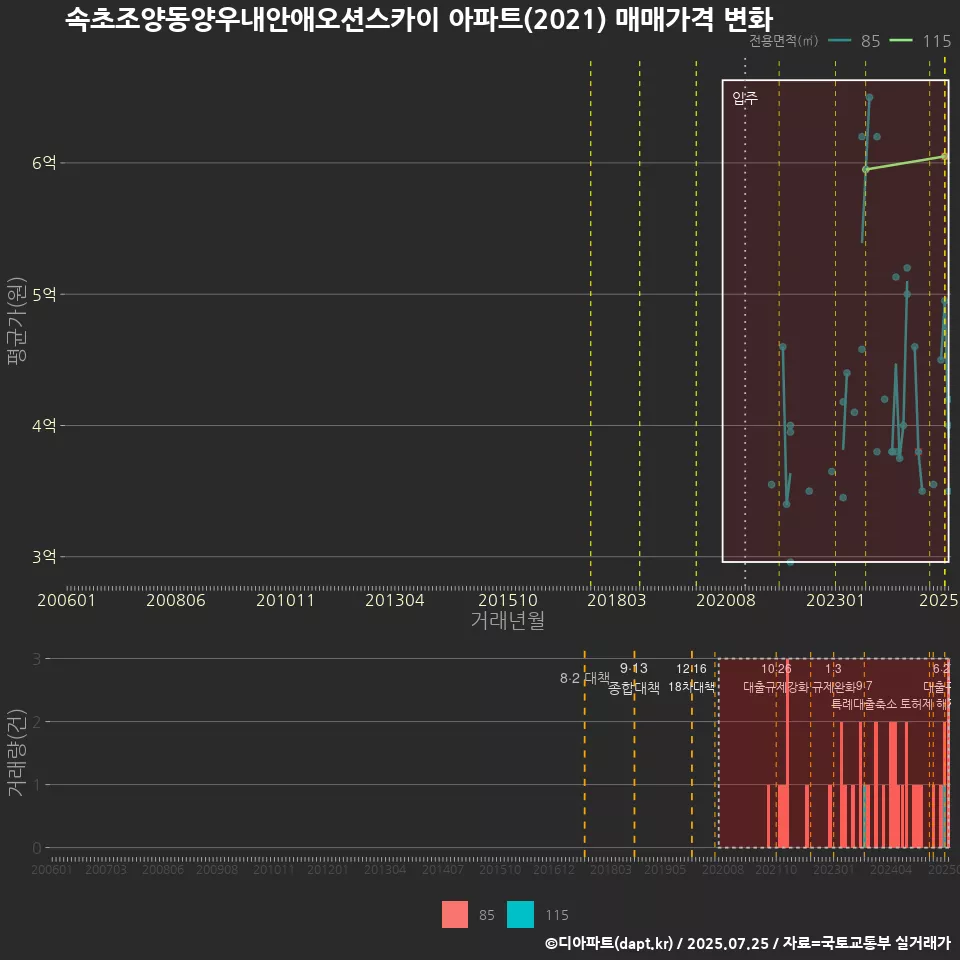This screenshot has height=960, width=960.
Task: Click the 5억 y-axis label
Action: (44, 294)
